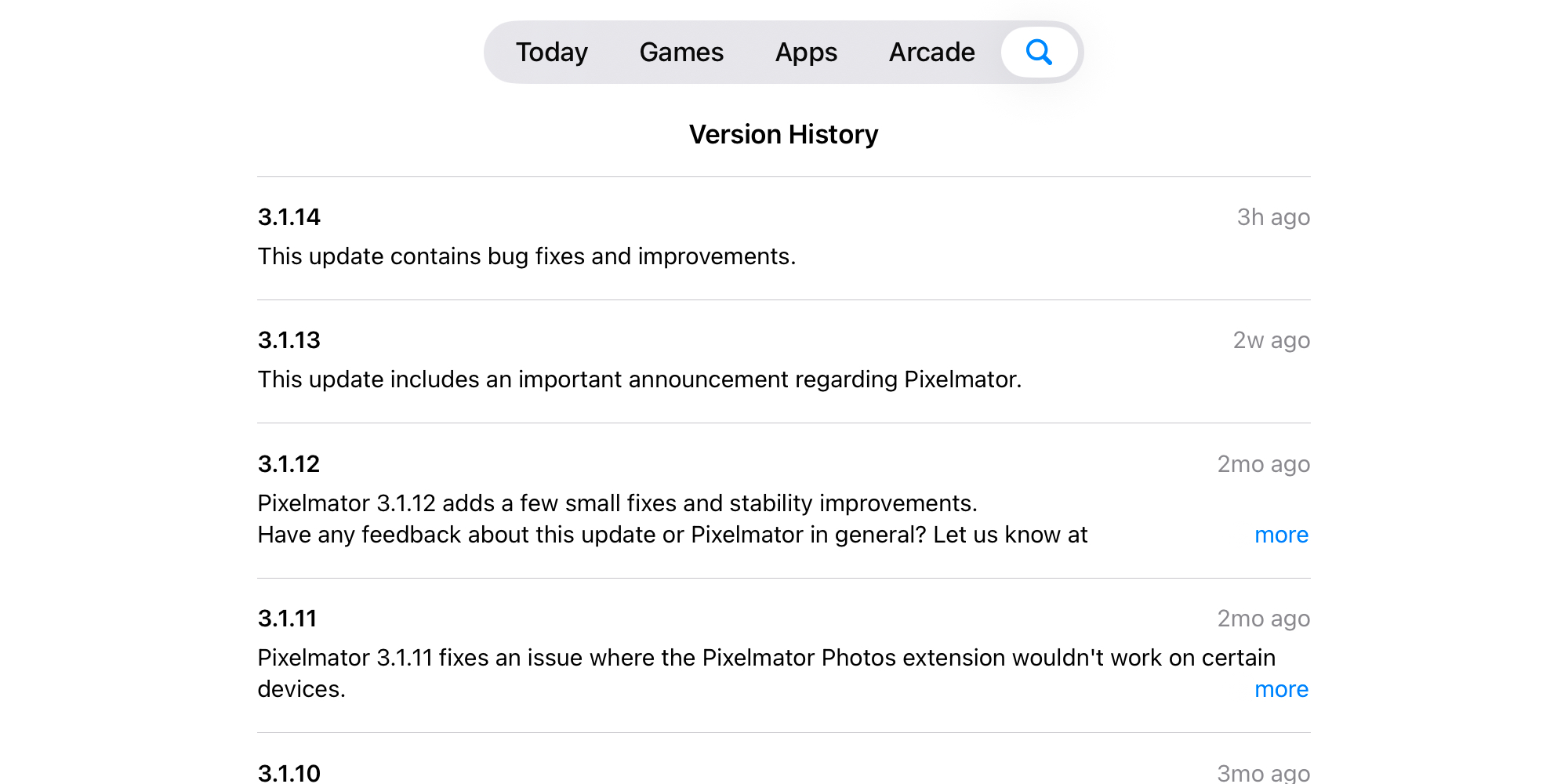The height and width of the screenshot is (784, 1568).
Task: Click the bug fixes description under 3.1.14
Action: pos(526,256)
